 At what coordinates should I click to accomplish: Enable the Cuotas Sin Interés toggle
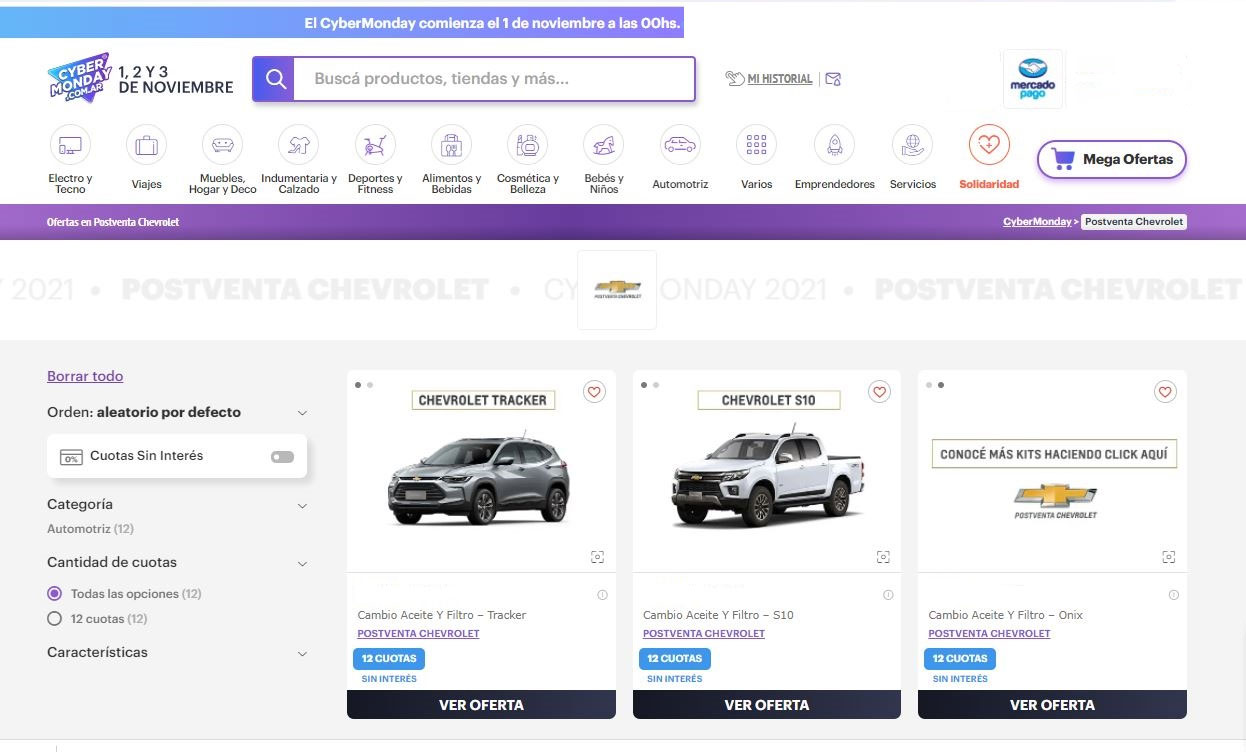282,457
